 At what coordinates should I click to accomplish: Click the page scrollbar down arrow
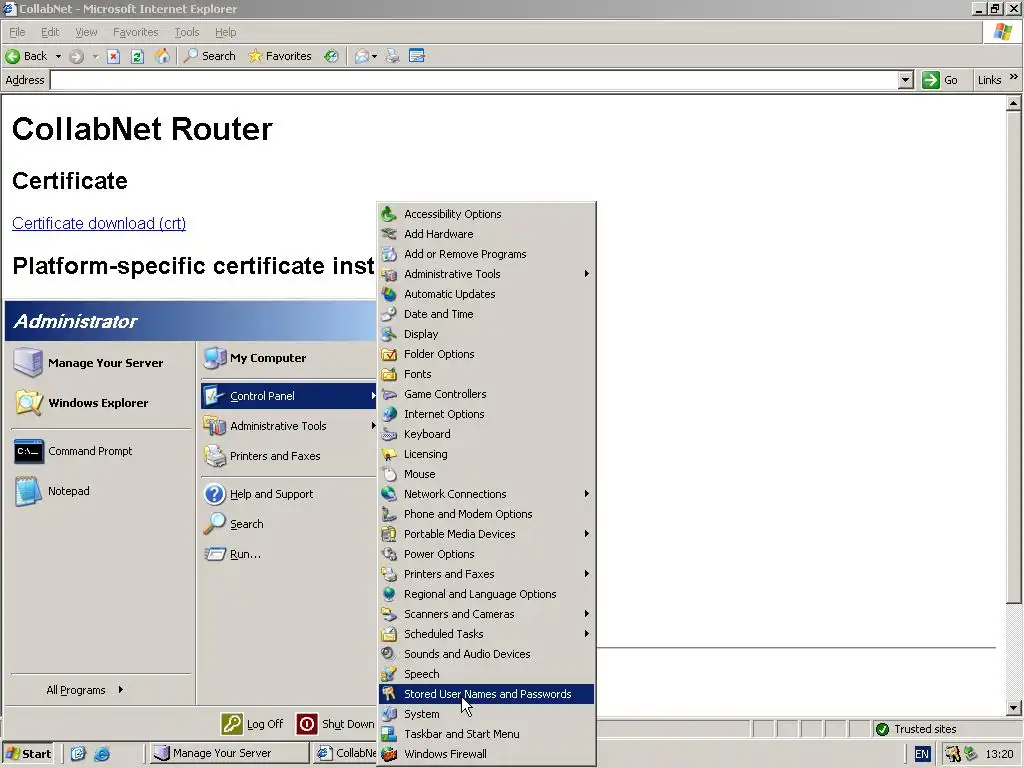pos(1013,707)
